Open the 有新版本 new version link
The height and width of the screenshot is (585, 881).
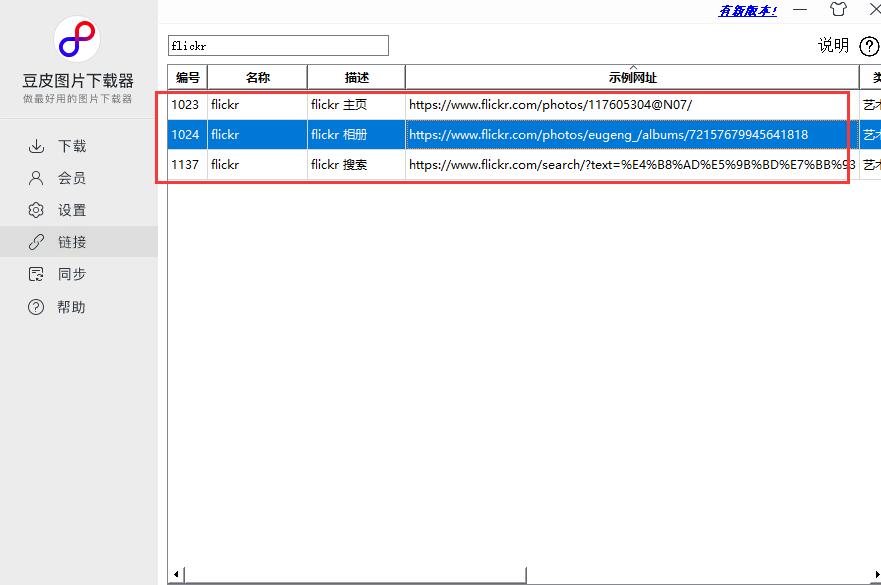(x=748, y=11)
